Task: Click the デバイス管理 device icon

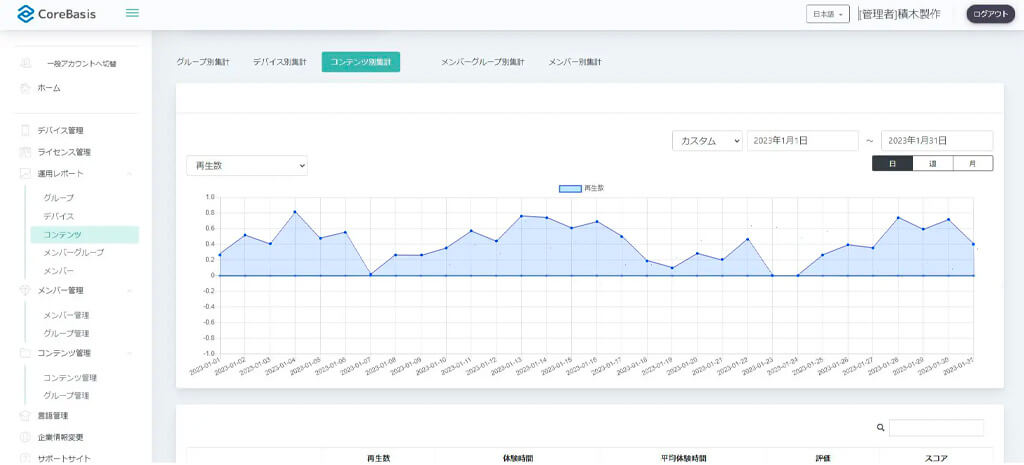Action: [25, 130]
